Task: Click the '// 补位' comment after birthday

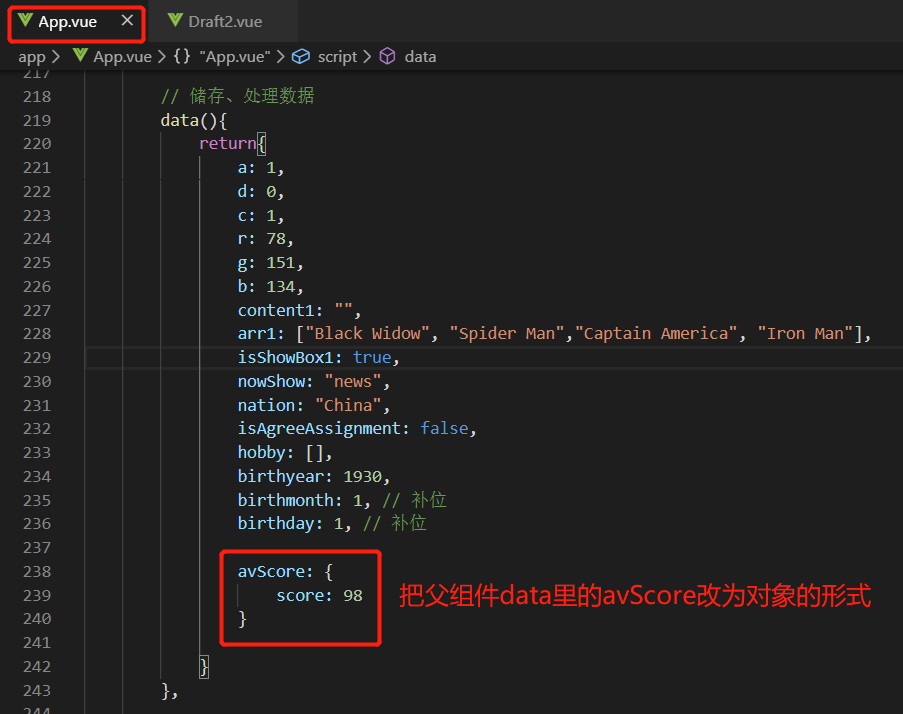Action: 394,523
